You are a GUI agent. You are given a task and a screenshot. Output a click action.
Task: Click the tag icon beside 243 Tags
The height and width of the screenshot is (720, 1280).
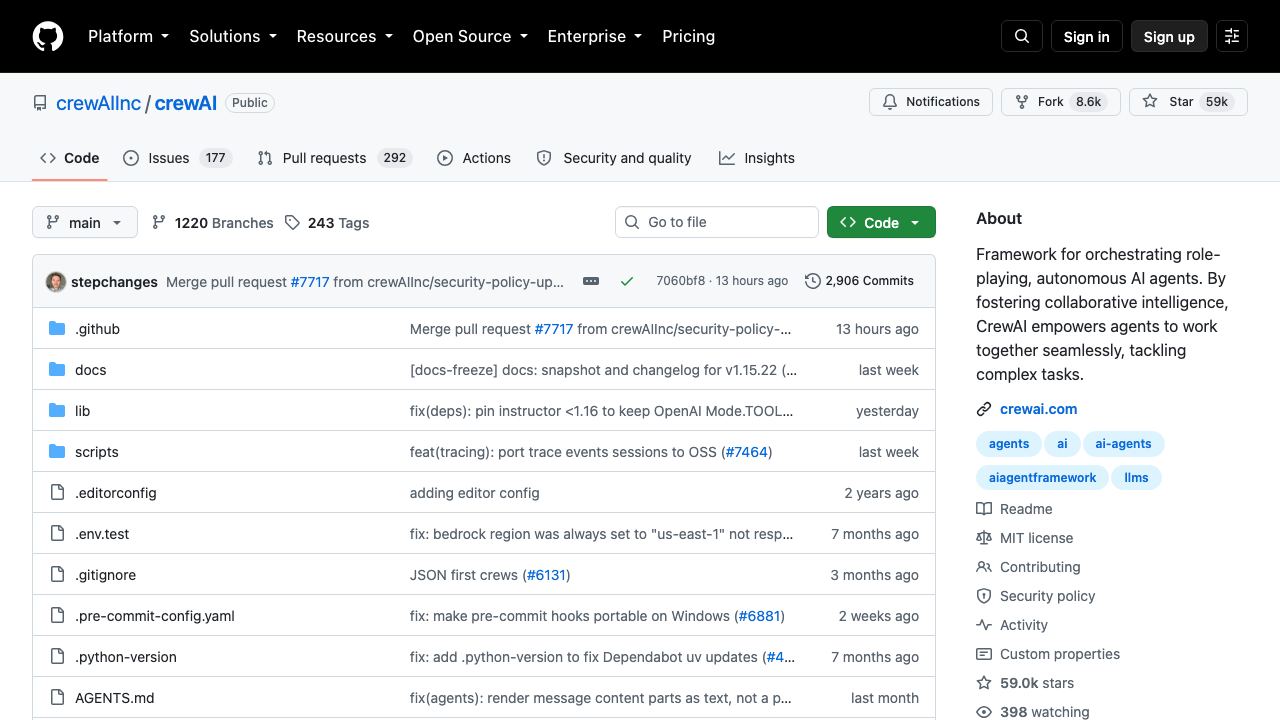[x=292, y=223]
